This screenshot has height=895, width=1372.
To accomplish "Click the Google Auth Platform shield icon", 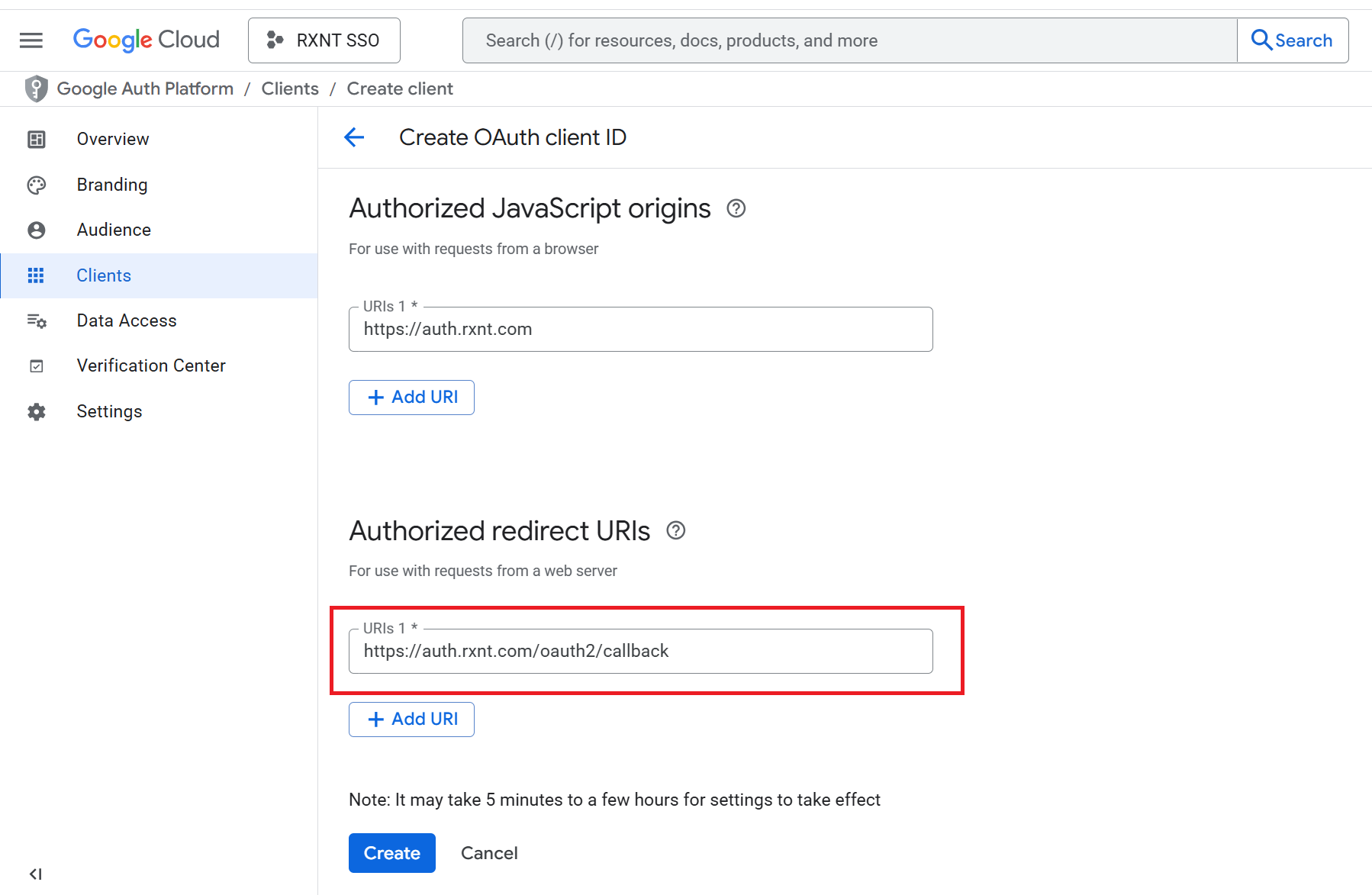I will [x=36, y=89].
